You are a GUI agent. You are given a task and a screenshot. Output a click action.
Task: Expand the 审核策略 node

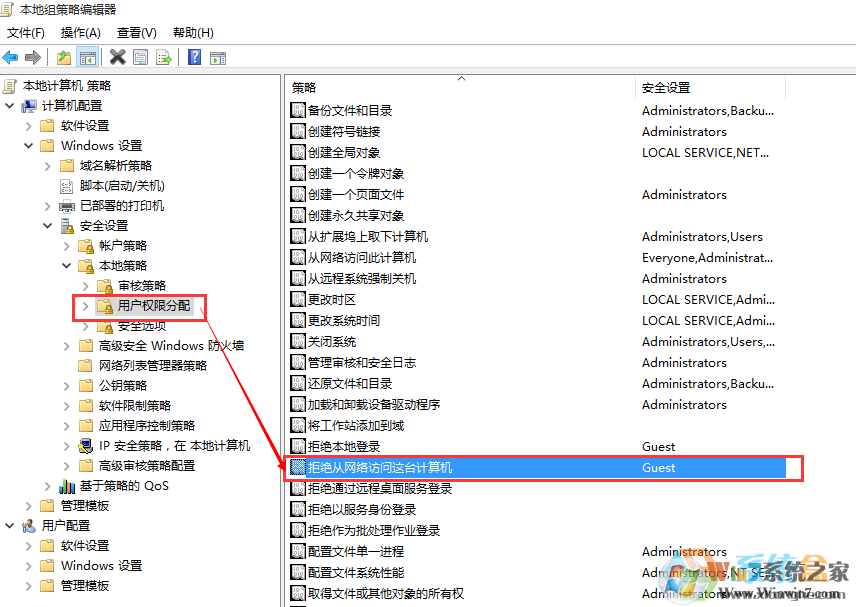[86, 286]
